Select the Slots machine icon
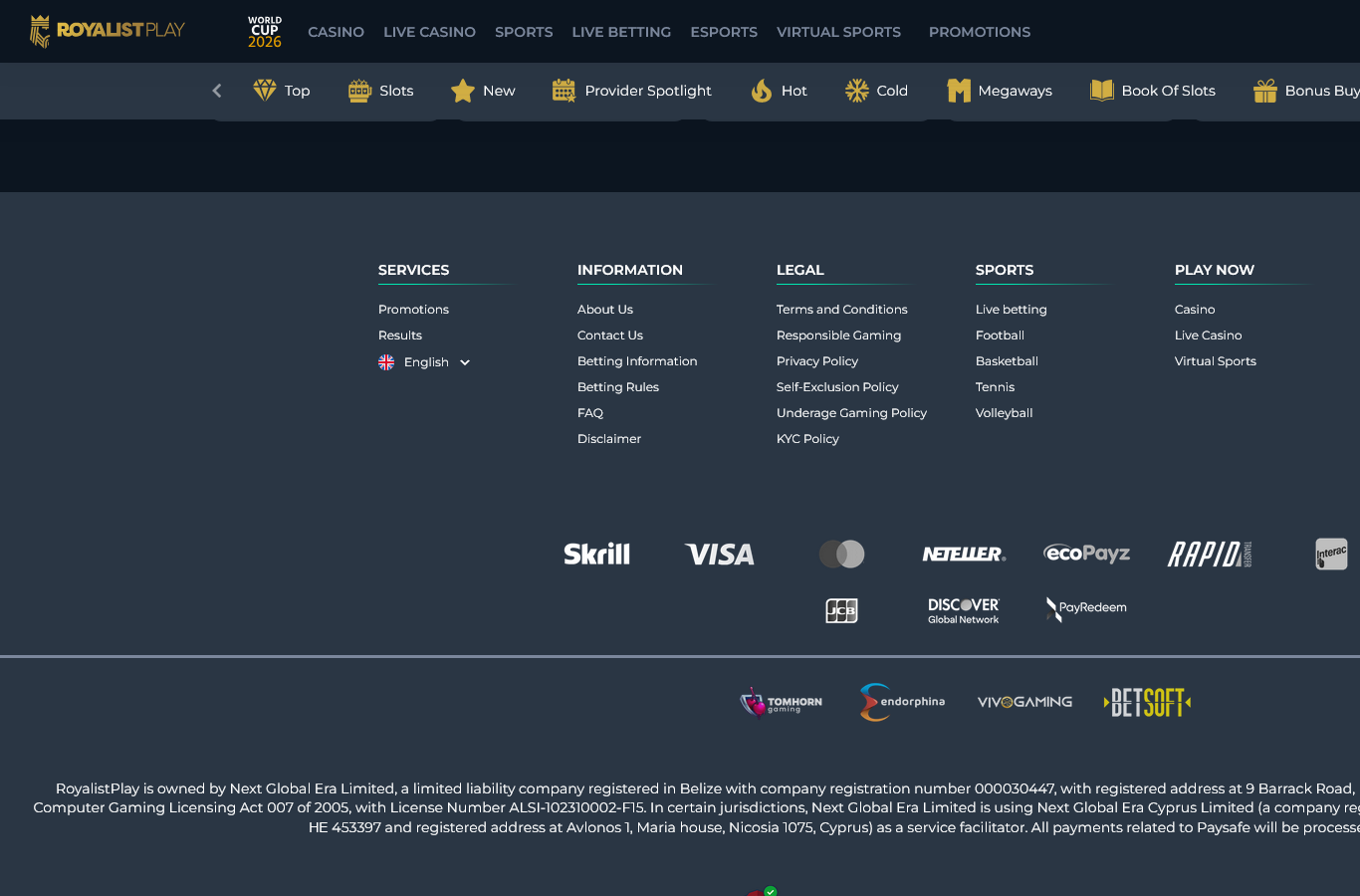 pos(359,91)
